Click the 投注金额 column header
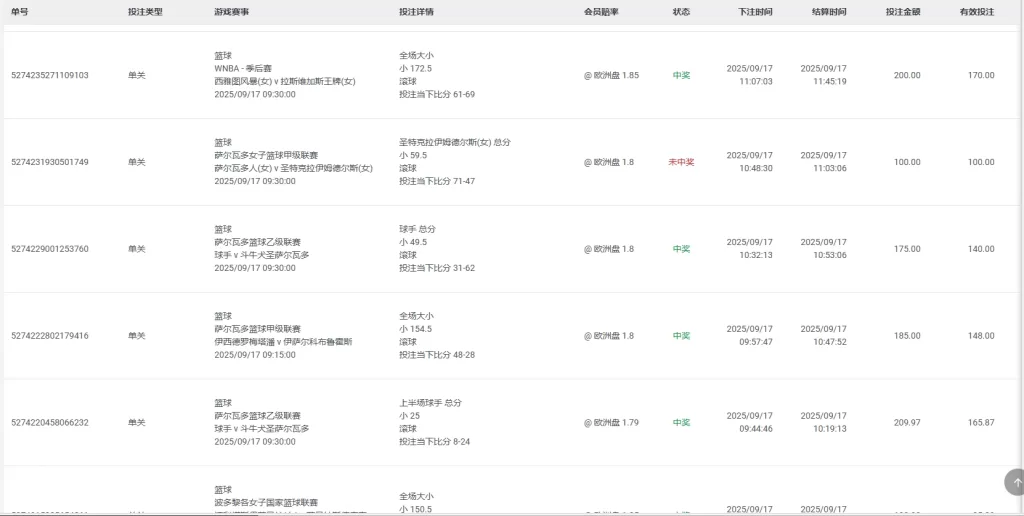This screenshot has width=1024, height=516. (x=903, y=12)
